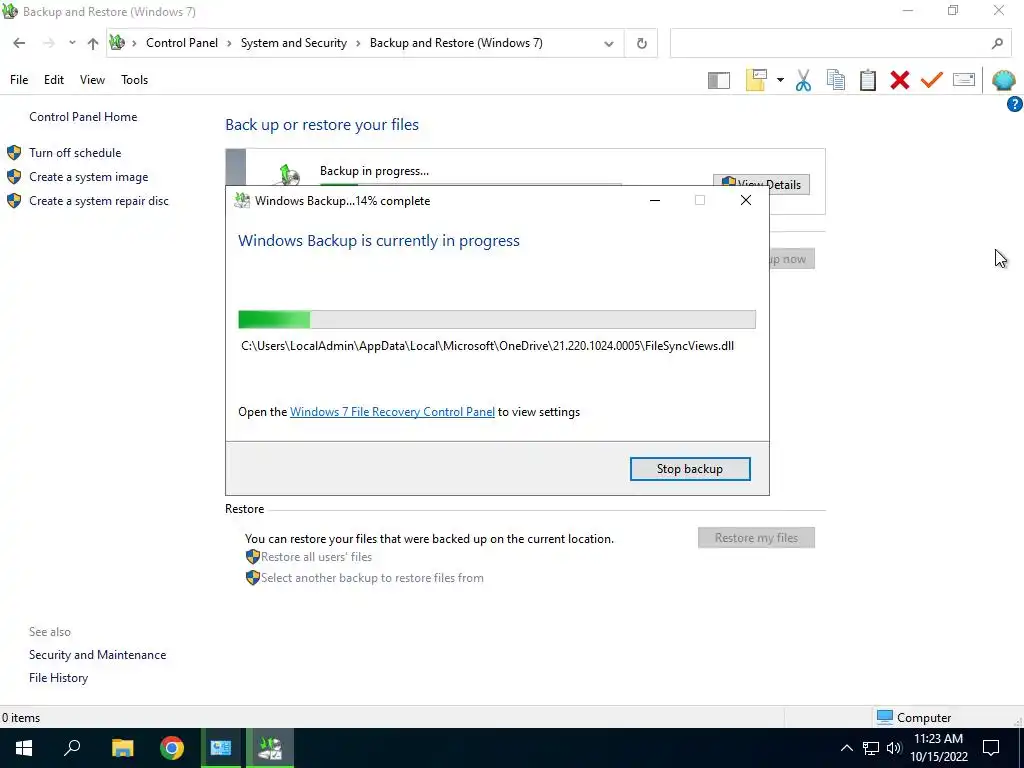Click the Copy toolbar icon
1024x768 pixels.
coord(835,80)
